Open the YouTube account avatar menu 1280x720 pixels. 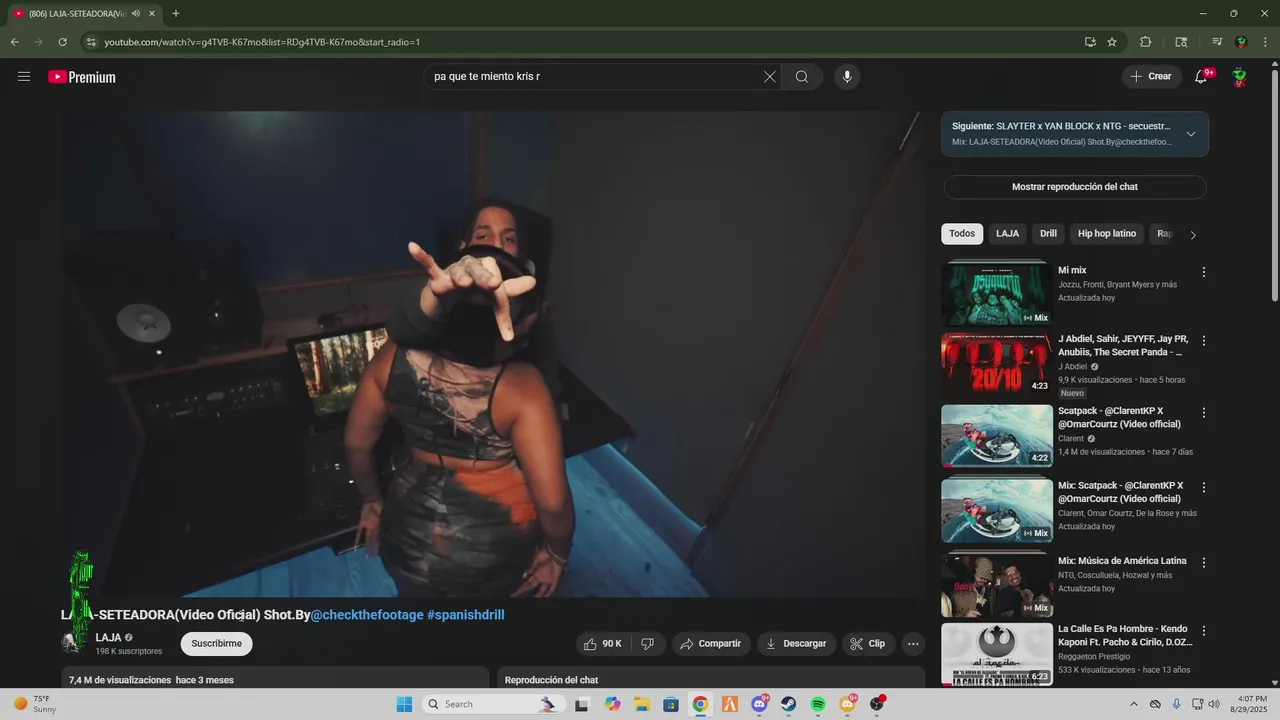tap(1240, 77)
